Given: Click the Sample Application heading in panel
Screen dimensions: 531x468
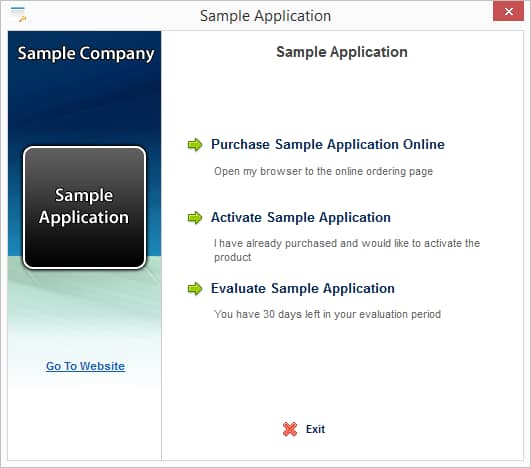Looking at the screenshot, I should (x=342, y=52).
